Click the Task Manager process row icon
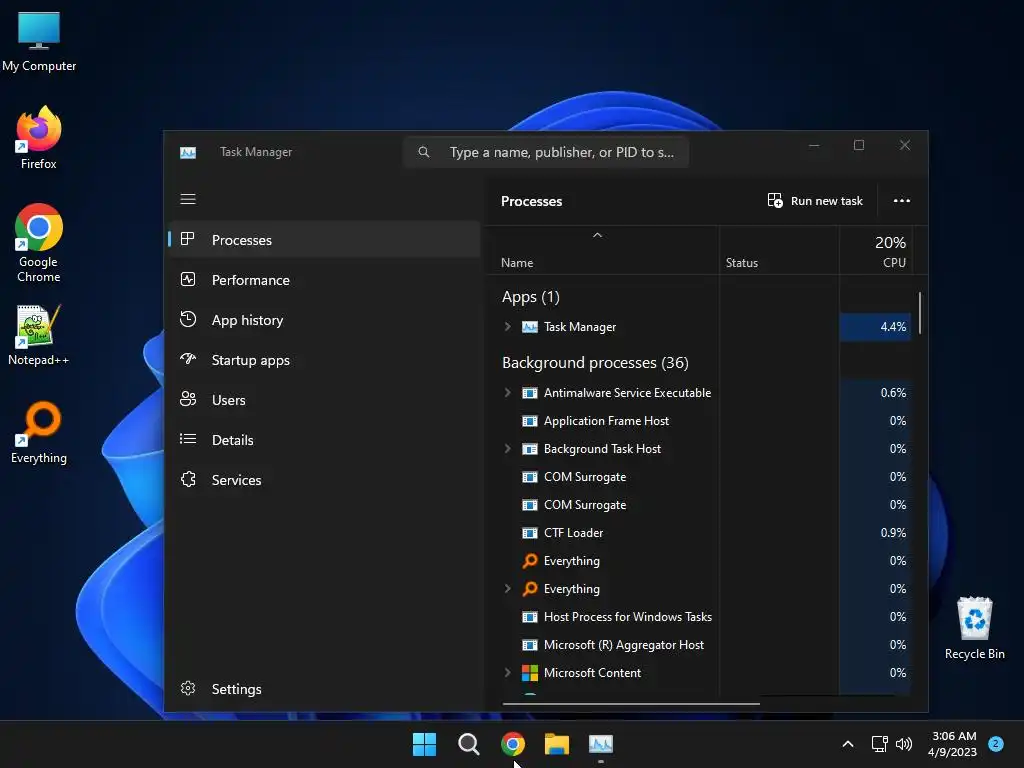The image size is (1024, 768). [530, 327]
